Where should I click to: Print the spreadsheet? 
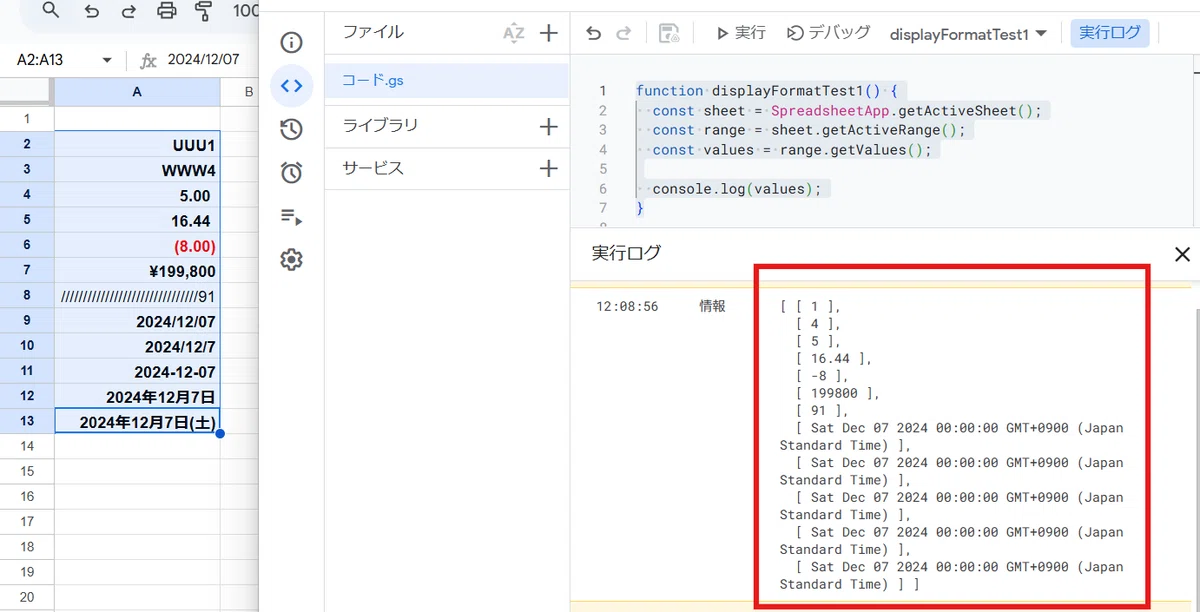click(x=167, y=11)
